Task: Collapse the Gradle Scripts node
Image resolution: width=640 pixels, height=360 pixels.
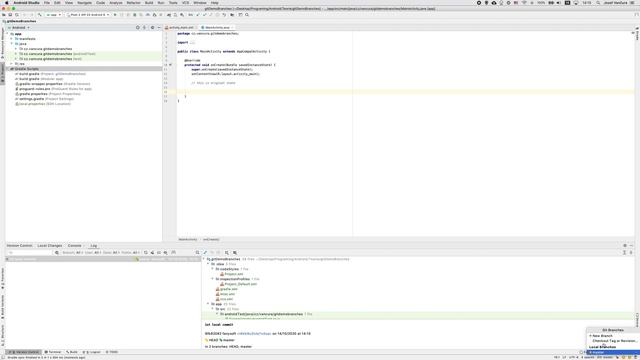Action: coord(8,69)
